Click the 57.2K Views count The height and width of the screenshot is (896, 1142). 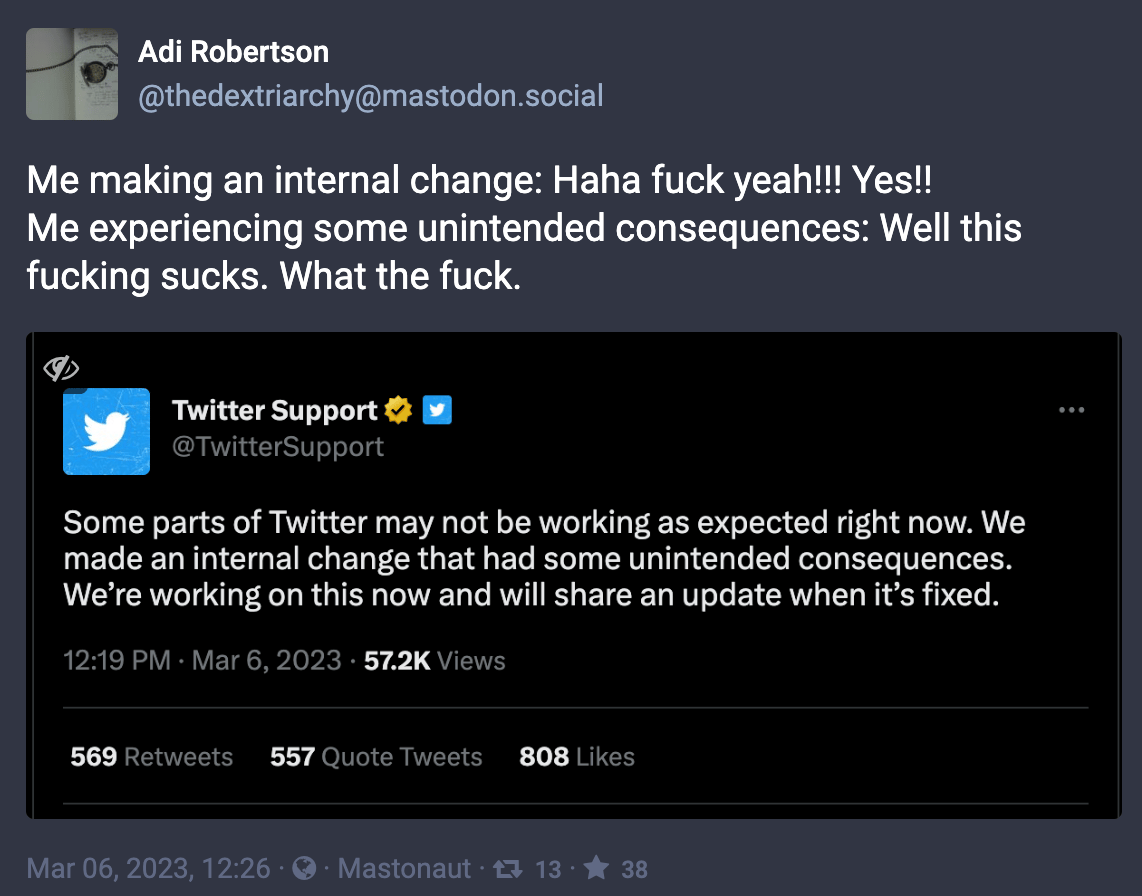click(435, 661)
